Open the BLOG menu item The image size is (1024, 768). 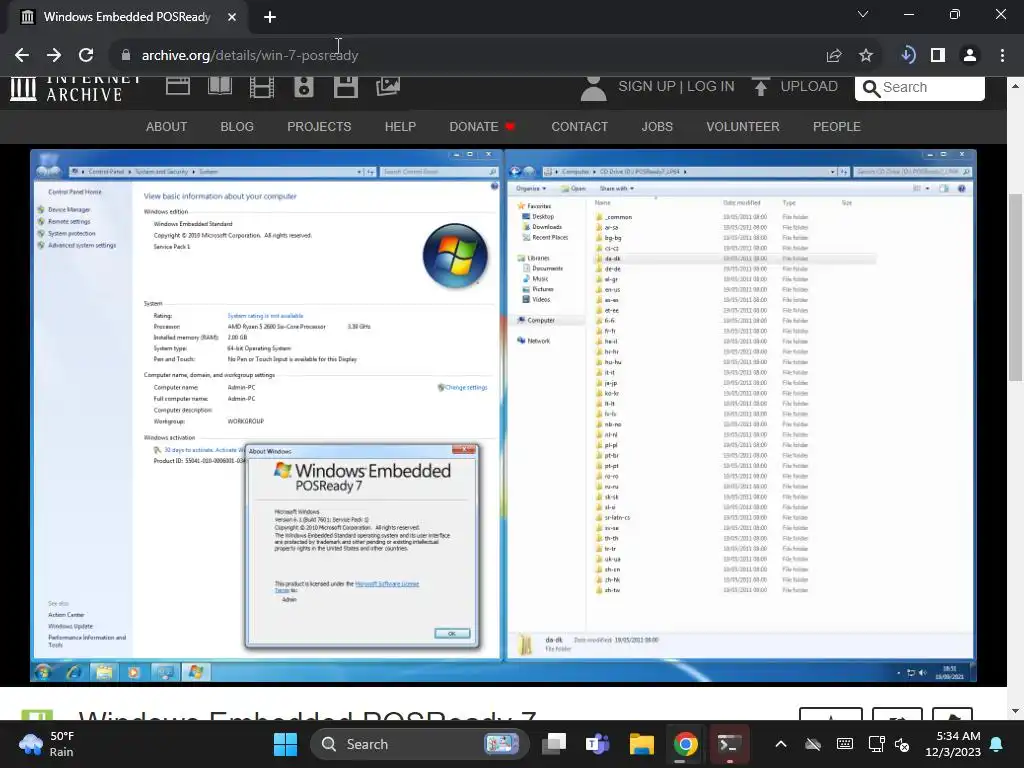point(237,127)
